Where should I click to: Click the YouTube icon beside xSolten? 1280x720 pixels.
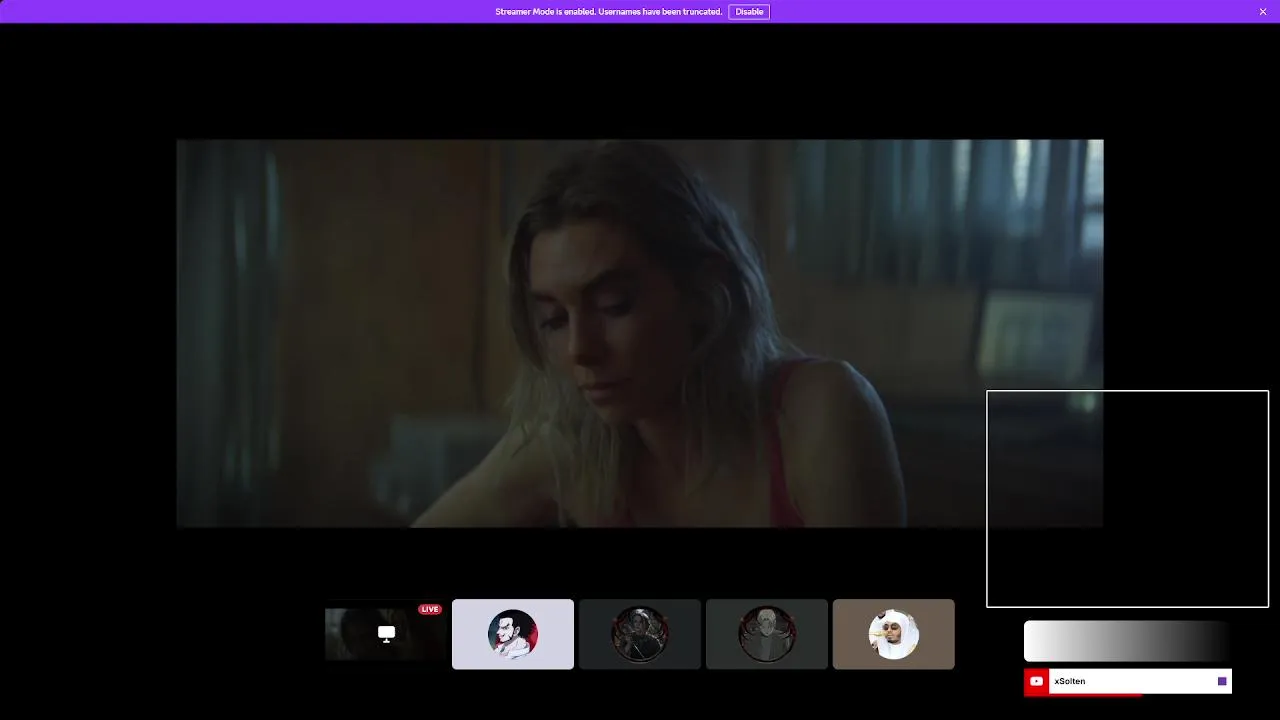[x=1036, y=681]
